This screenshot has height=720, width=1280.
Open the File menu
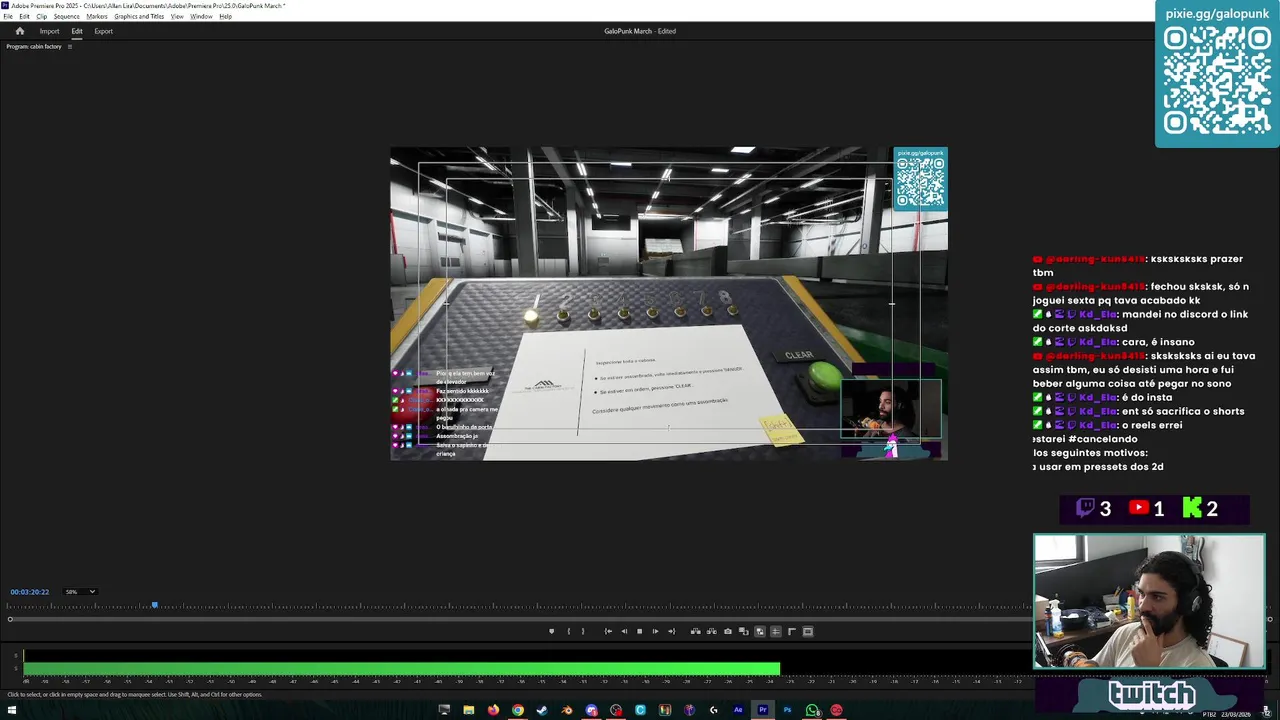8,17
